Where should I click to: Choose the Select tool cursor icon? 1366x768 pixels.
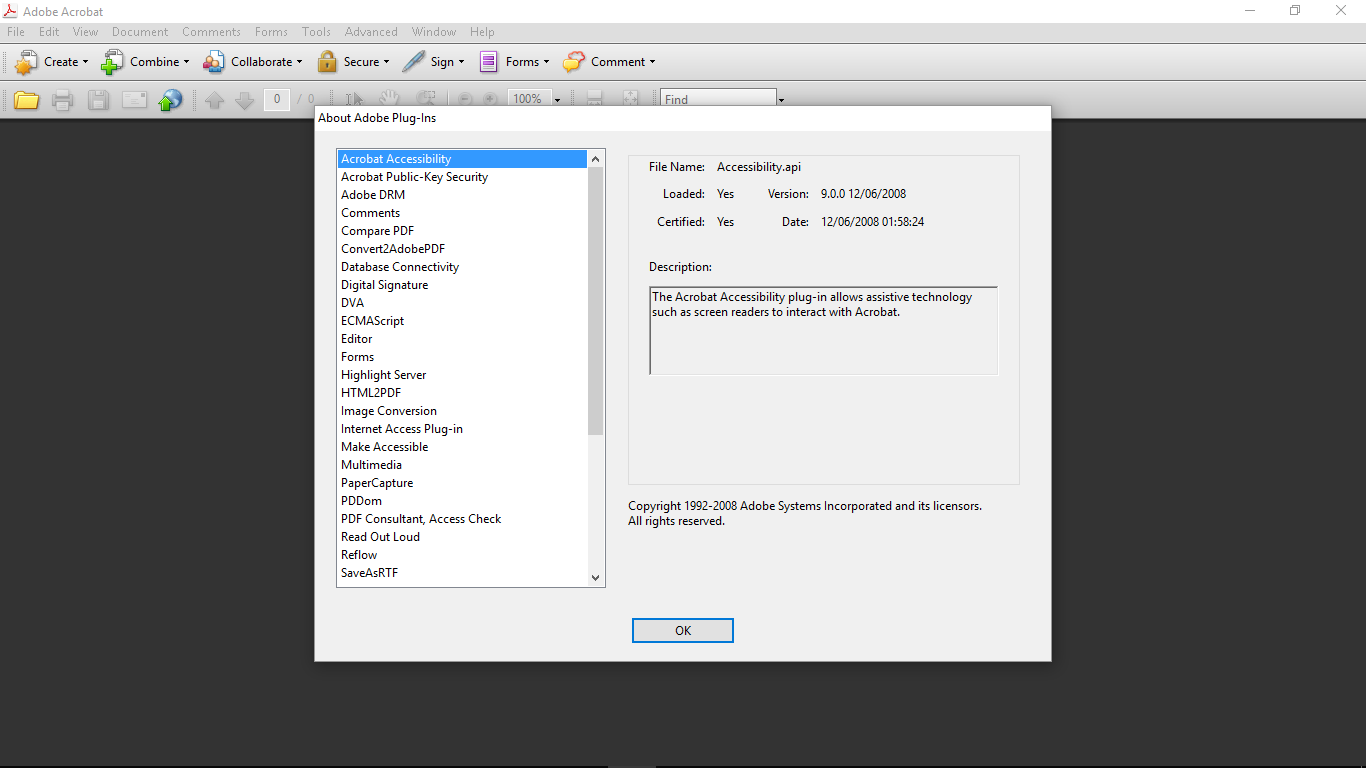click(354, 99)
